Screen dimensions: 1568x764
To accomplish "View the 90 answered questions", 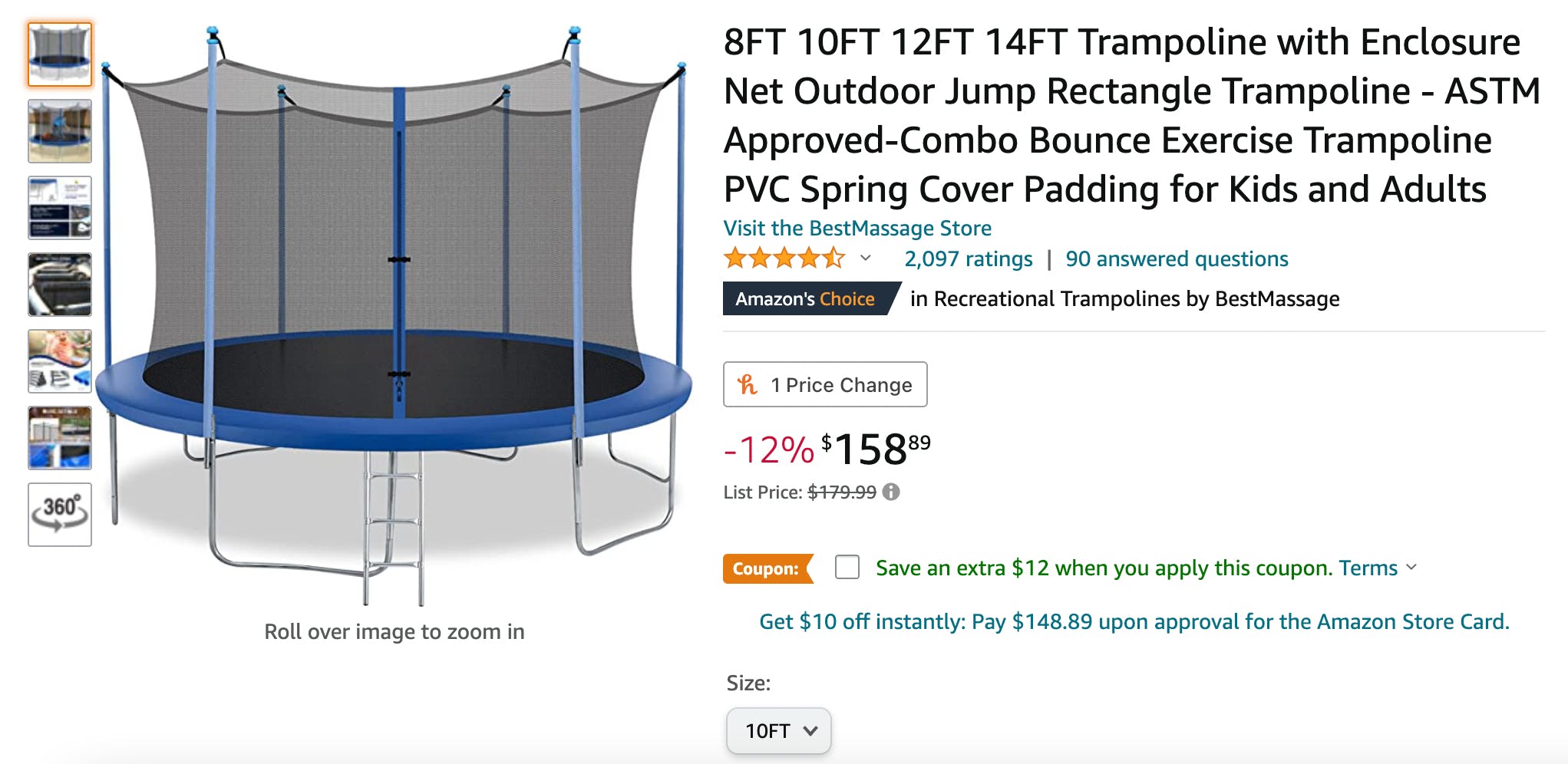I will pyautogui.click(x=1177, y=259).
